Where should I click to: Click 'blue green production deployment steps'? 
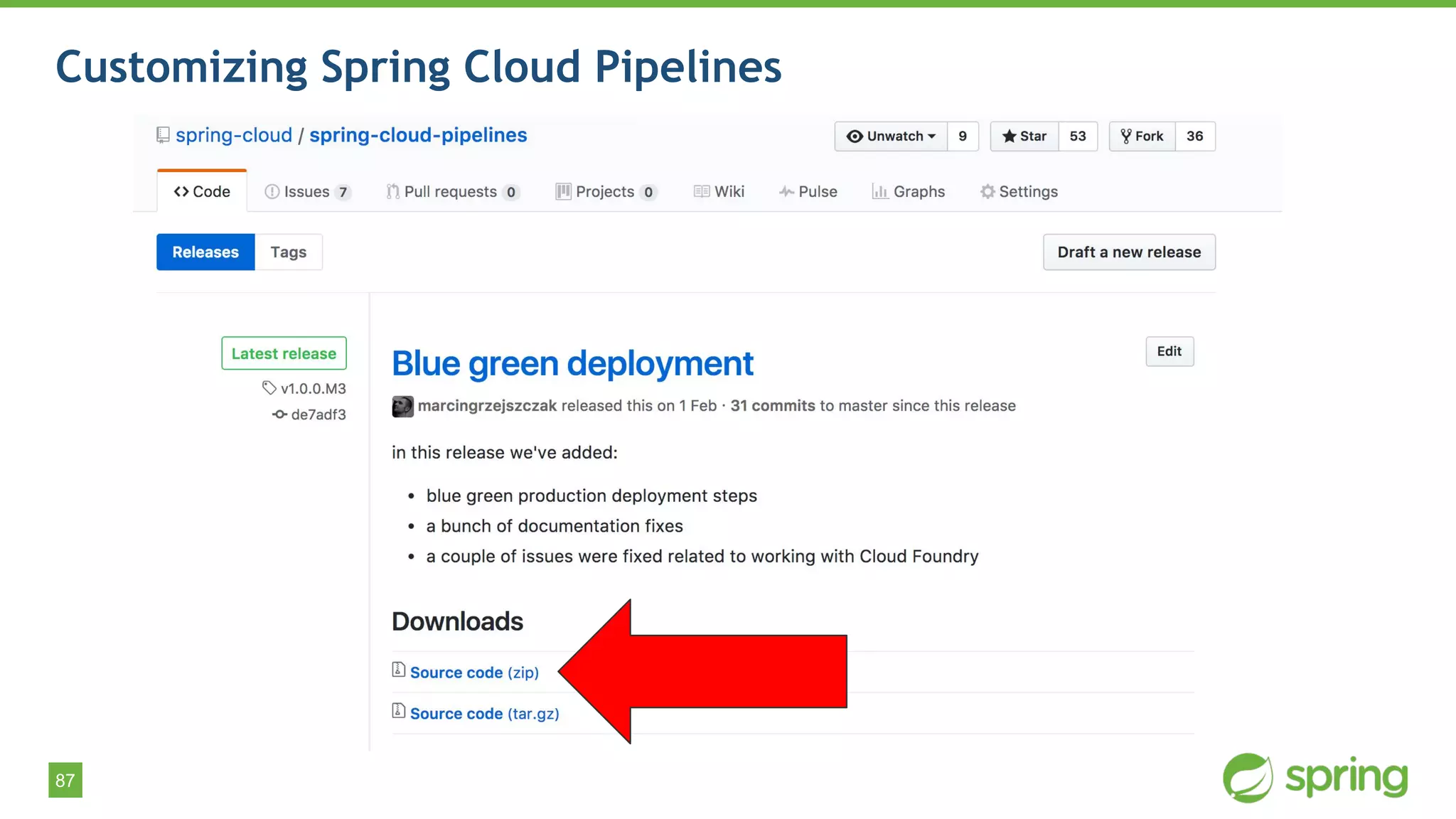591,496
